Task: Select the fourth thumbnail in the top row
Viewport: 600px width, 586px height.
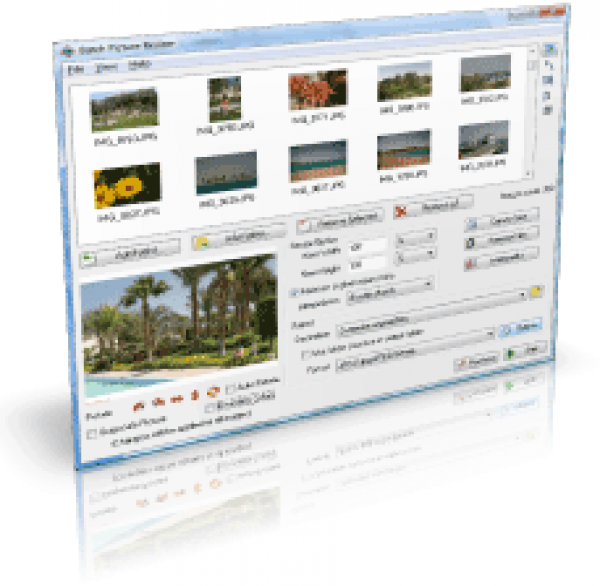Action: pyautogui.click(x=404, y=82)
